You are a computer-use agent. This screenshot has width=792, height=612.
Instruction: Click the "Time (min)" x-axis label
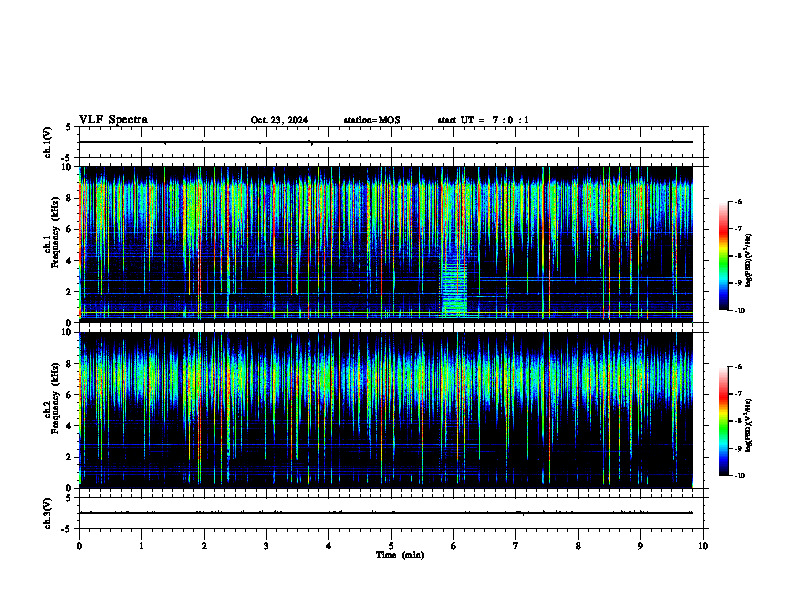click(400, 555)
